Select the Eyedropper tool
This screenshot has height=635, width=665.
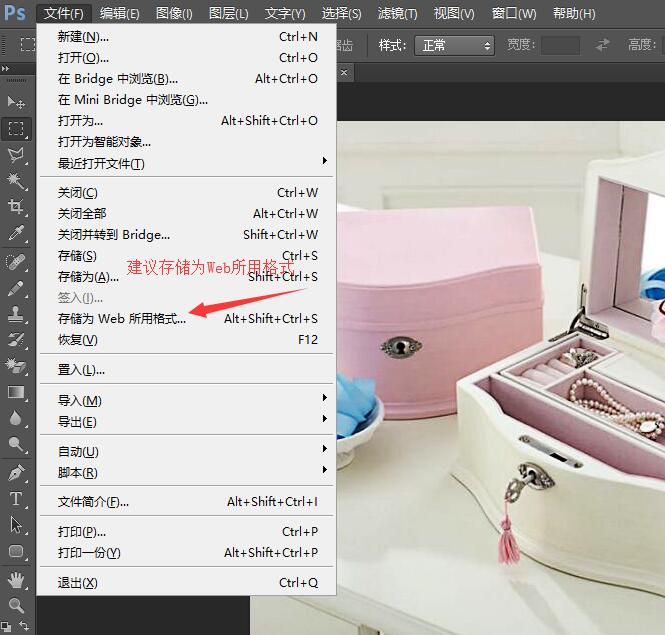point(16,233)
